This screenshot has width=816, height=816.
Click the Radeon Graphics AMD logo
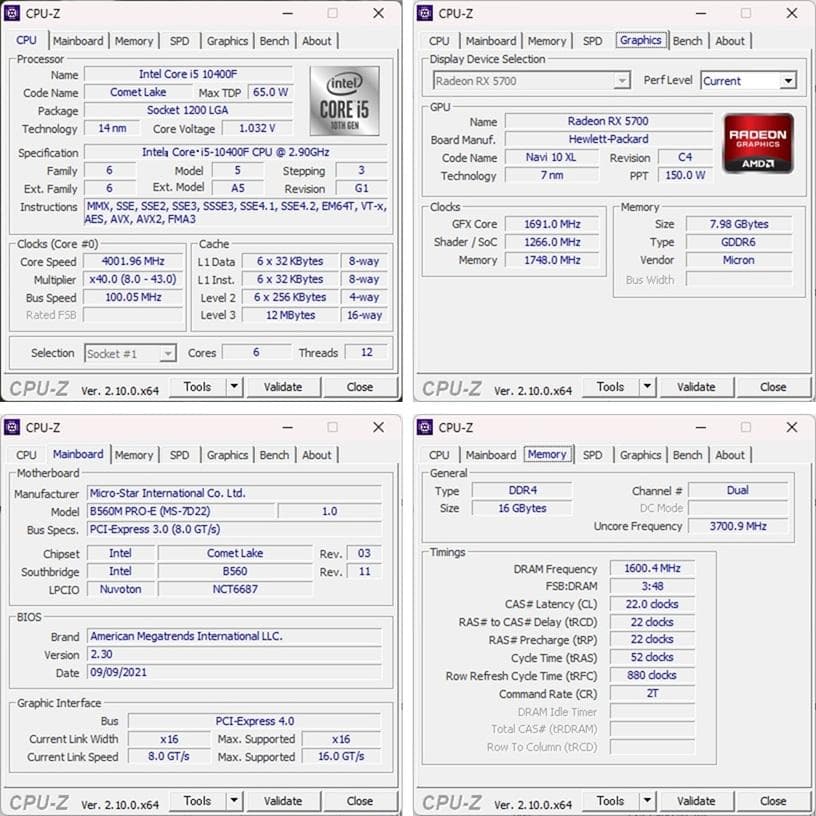(x=760, y=142)
